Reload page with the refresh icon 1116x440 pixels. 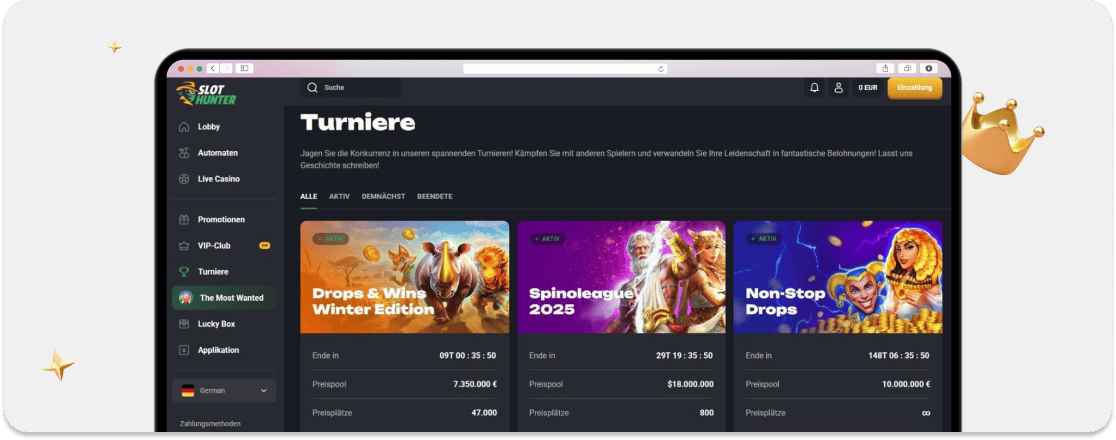[661, 69]
